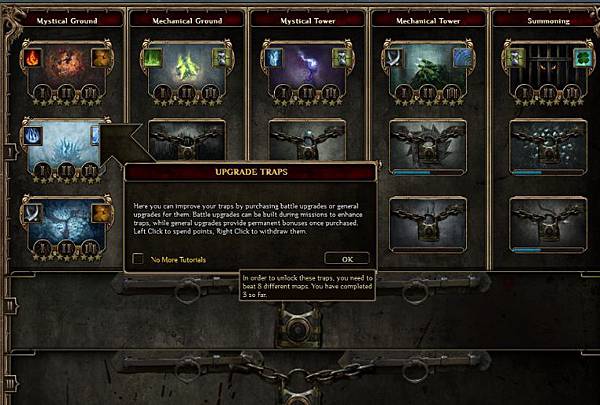Tick the No More Tutorials checkbox
This screenshot has height=405, width=600.
tap(138, 259)
